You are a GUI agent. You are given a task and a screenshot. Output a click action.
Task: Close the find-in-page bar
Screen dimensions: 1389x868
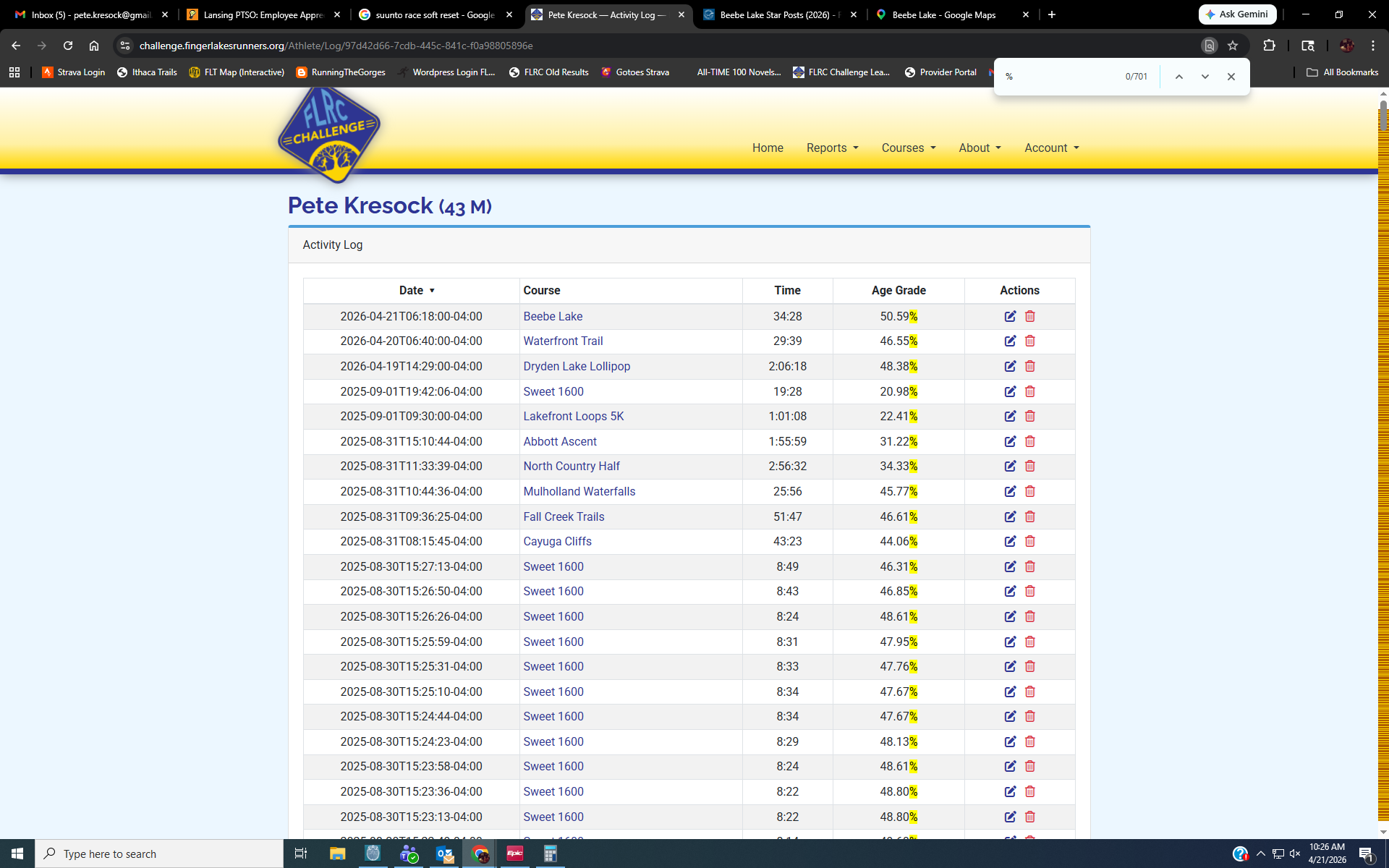[x=1231, y=77]
